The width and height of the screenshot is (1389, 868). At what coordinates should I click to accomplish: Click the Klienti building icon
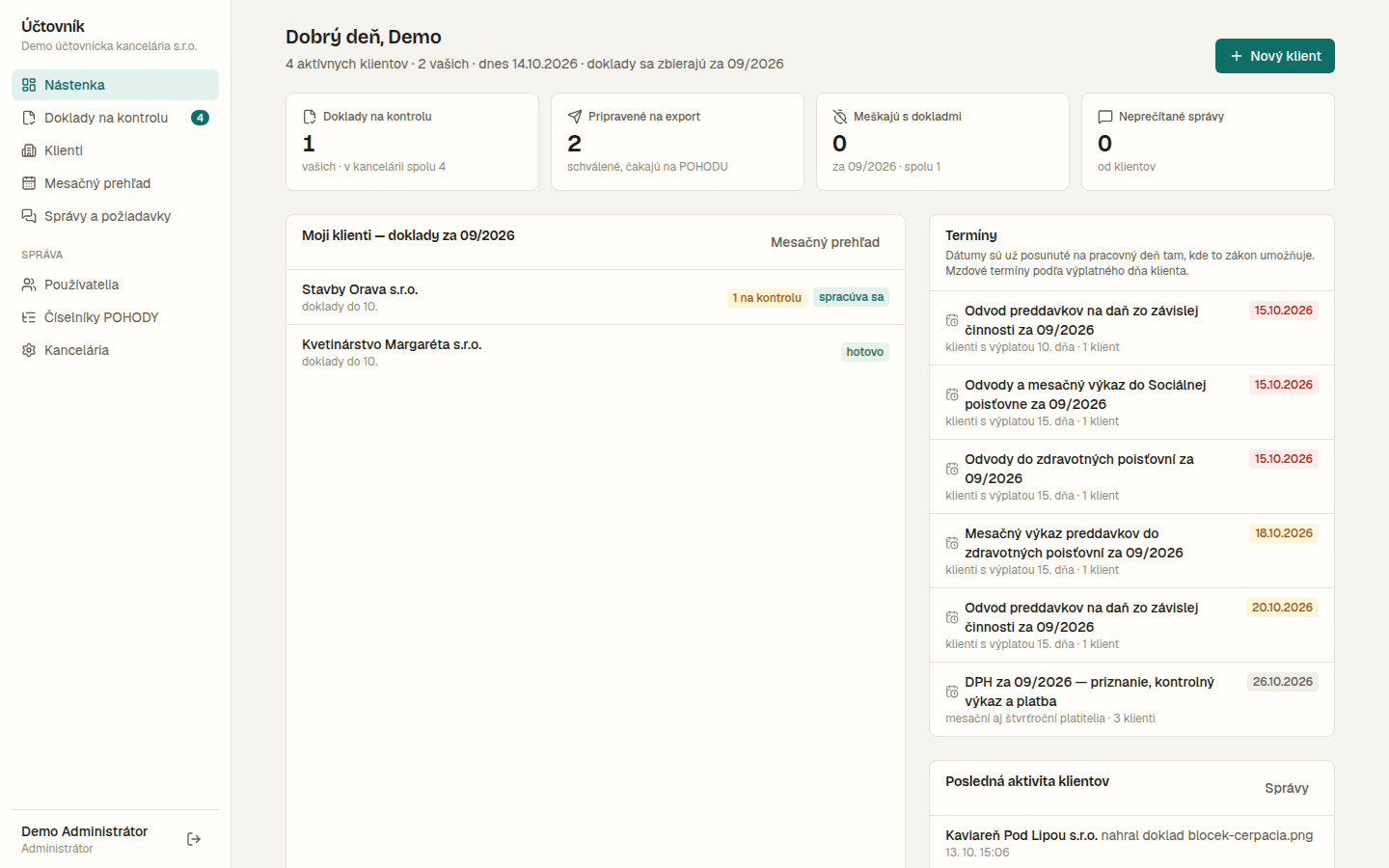click(x=29, y=150)
